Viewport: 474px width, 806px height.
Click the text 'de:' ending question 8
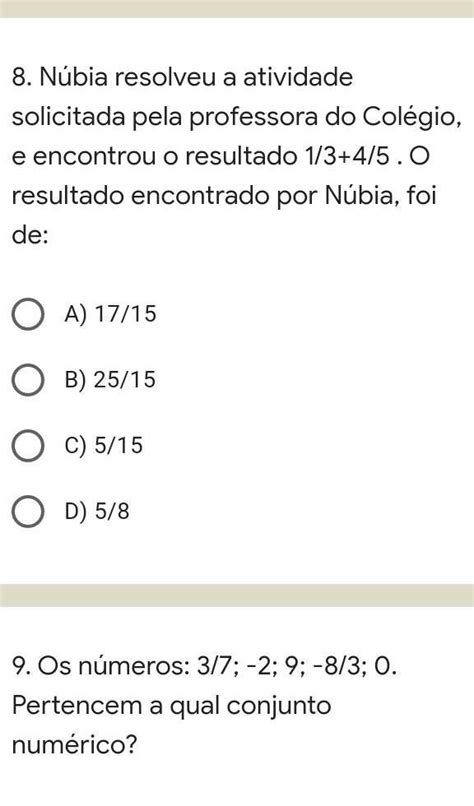tap(30, 235)
